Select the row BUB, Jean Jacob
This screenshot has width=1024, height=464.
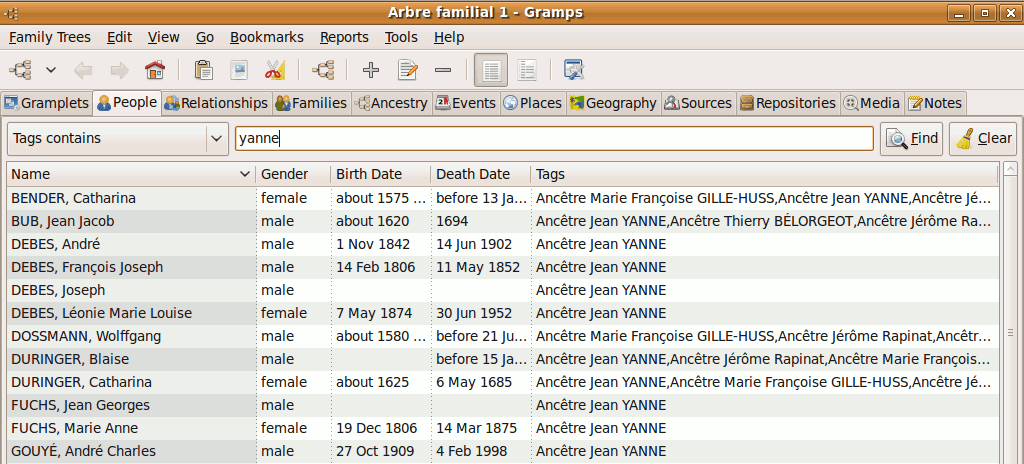click(x=503, y=222)
